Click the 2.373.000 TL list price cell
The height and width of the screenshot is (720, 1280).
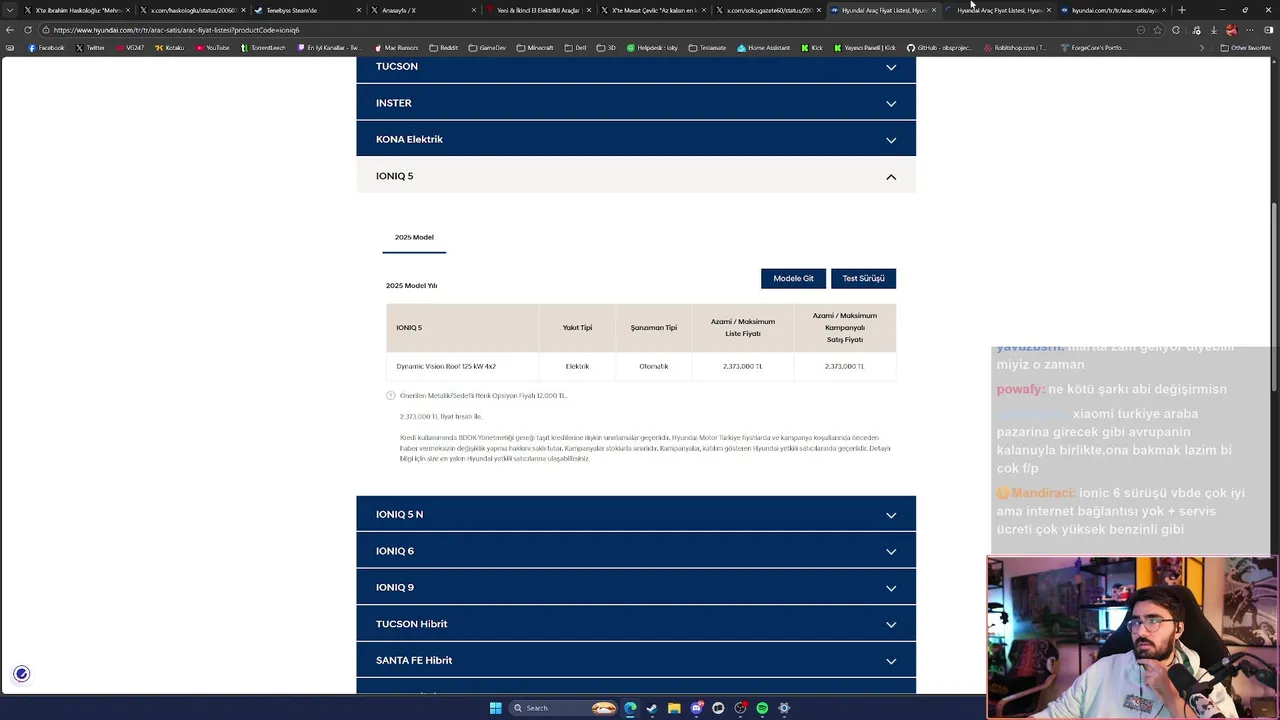tap(742, 366)
